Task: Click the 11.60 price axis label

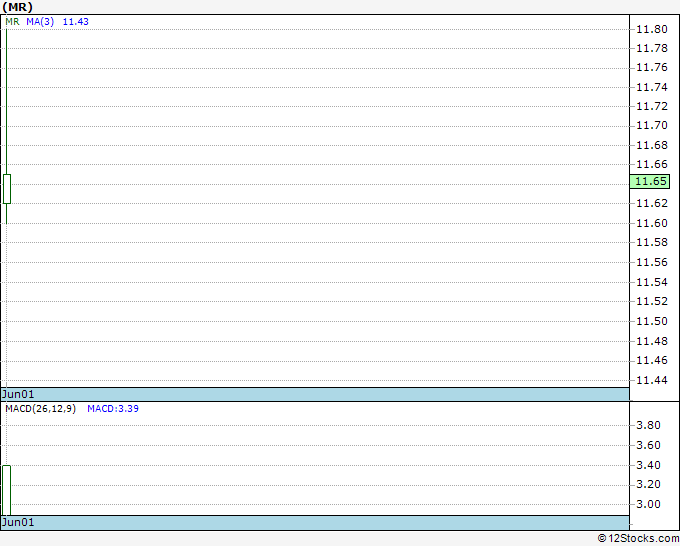Action: [651, 223]
